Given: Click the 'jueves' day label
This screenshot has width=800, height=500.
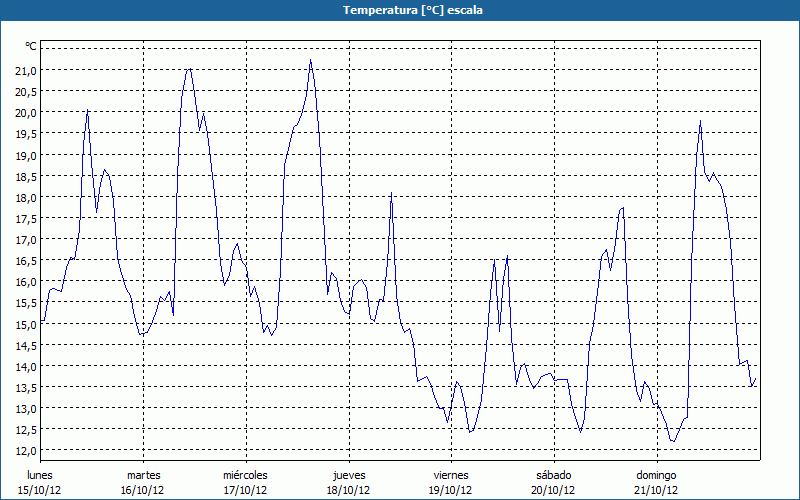Looking at the screenshot, I should click(348, 475).
